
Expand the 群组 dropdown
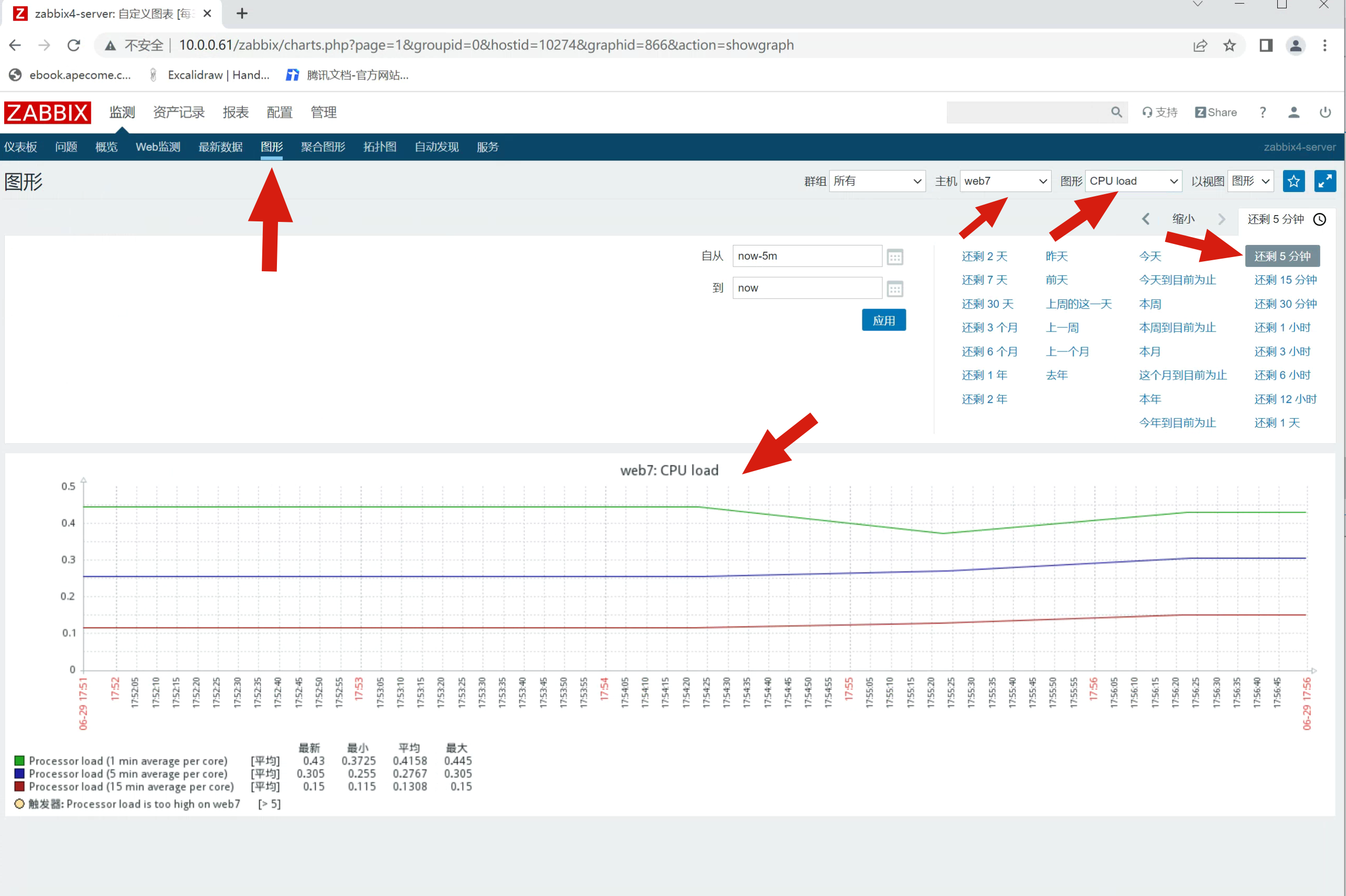(877, 181)
